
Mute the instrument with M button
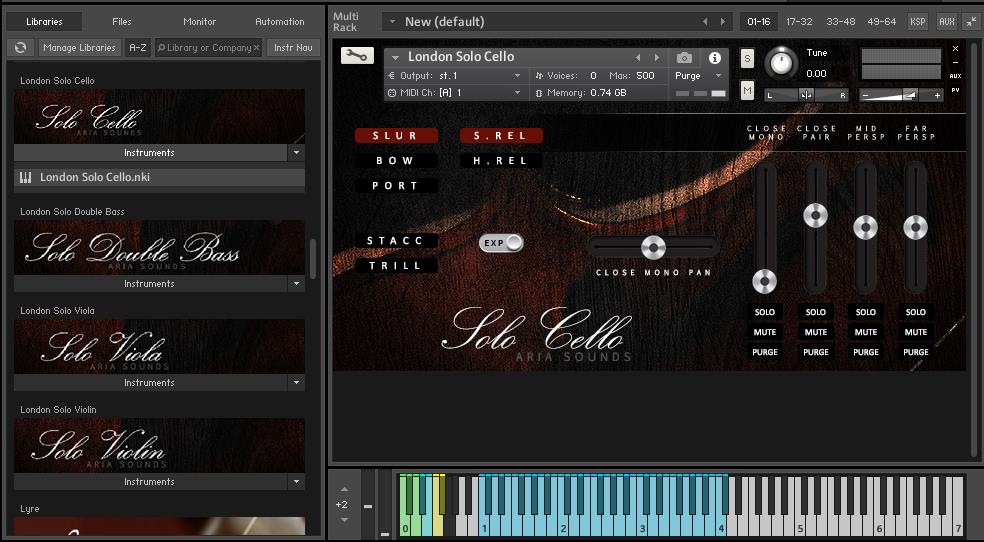(747, 91)
